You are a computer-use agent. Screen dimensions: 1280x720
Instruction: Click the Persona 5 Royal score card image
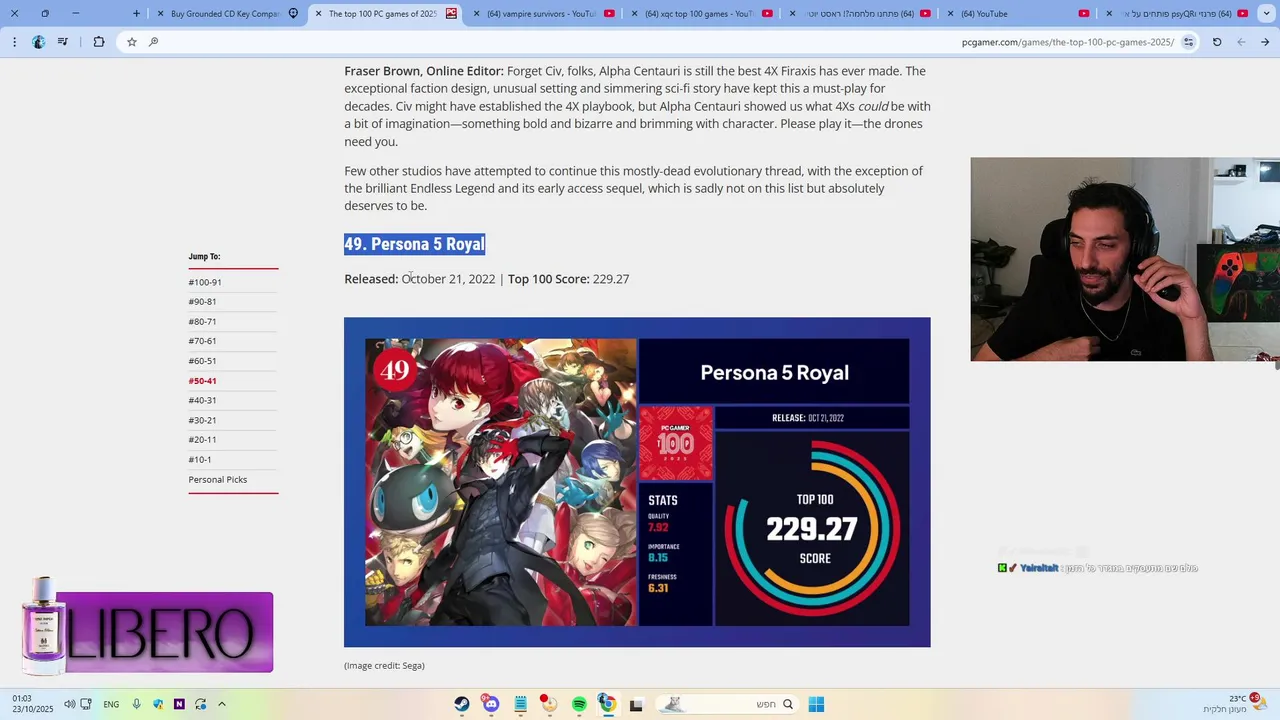637,482
